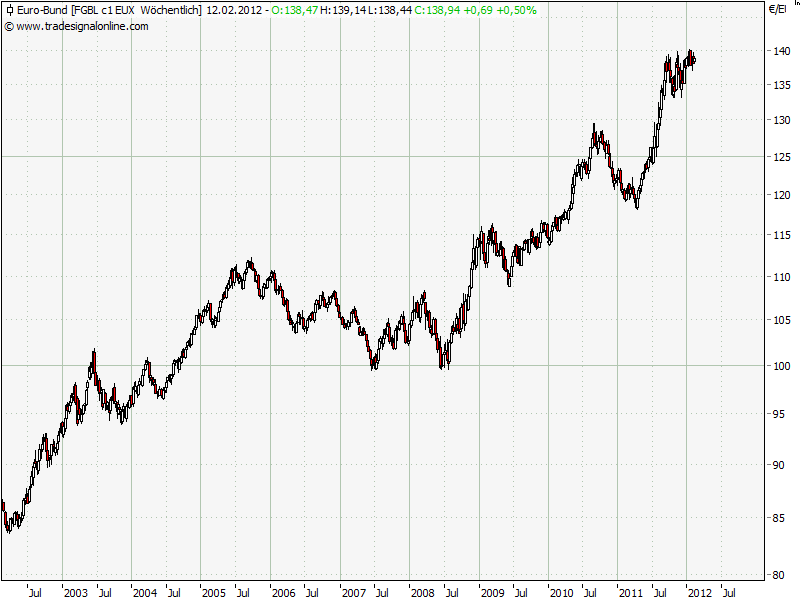This screenshot has height=600, width=800.
Task: Click the price axis label 135
Action: pyautogui.click(x=782, y=85)
